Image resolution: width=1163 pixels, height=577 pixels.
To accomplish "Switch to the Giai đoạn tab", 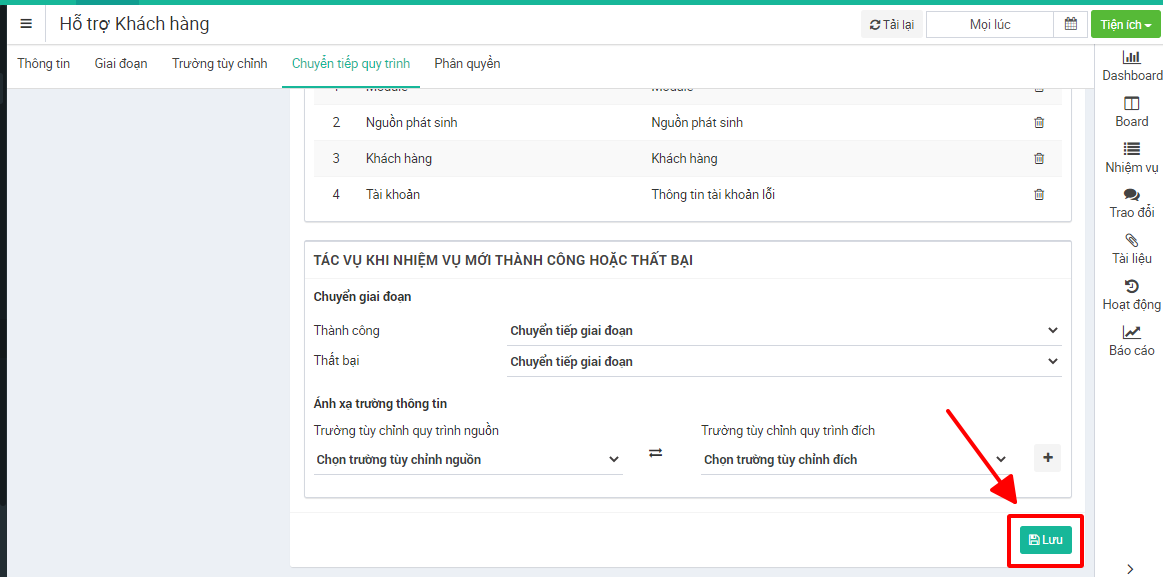I will [121, 64].
